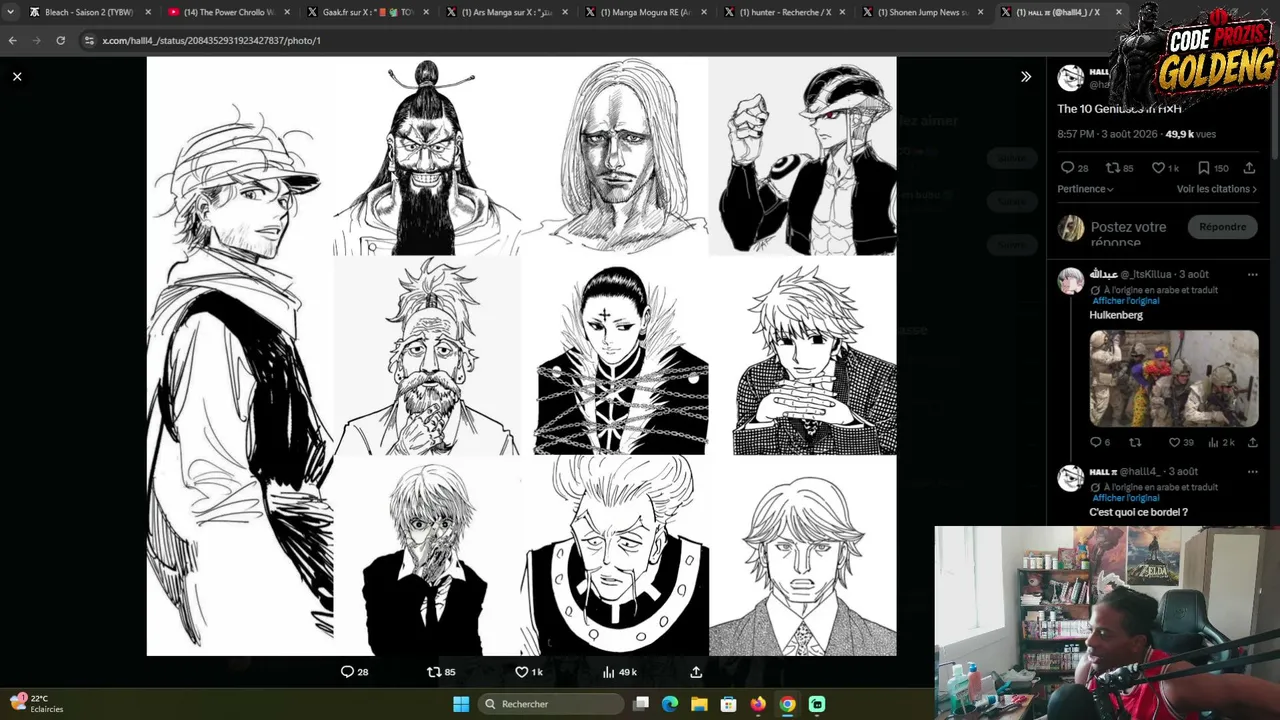The width and height of the screenshot is (1280, 720).
Task: Open the soldiers and clown image thumbnail
Action: click(1174, 379)
